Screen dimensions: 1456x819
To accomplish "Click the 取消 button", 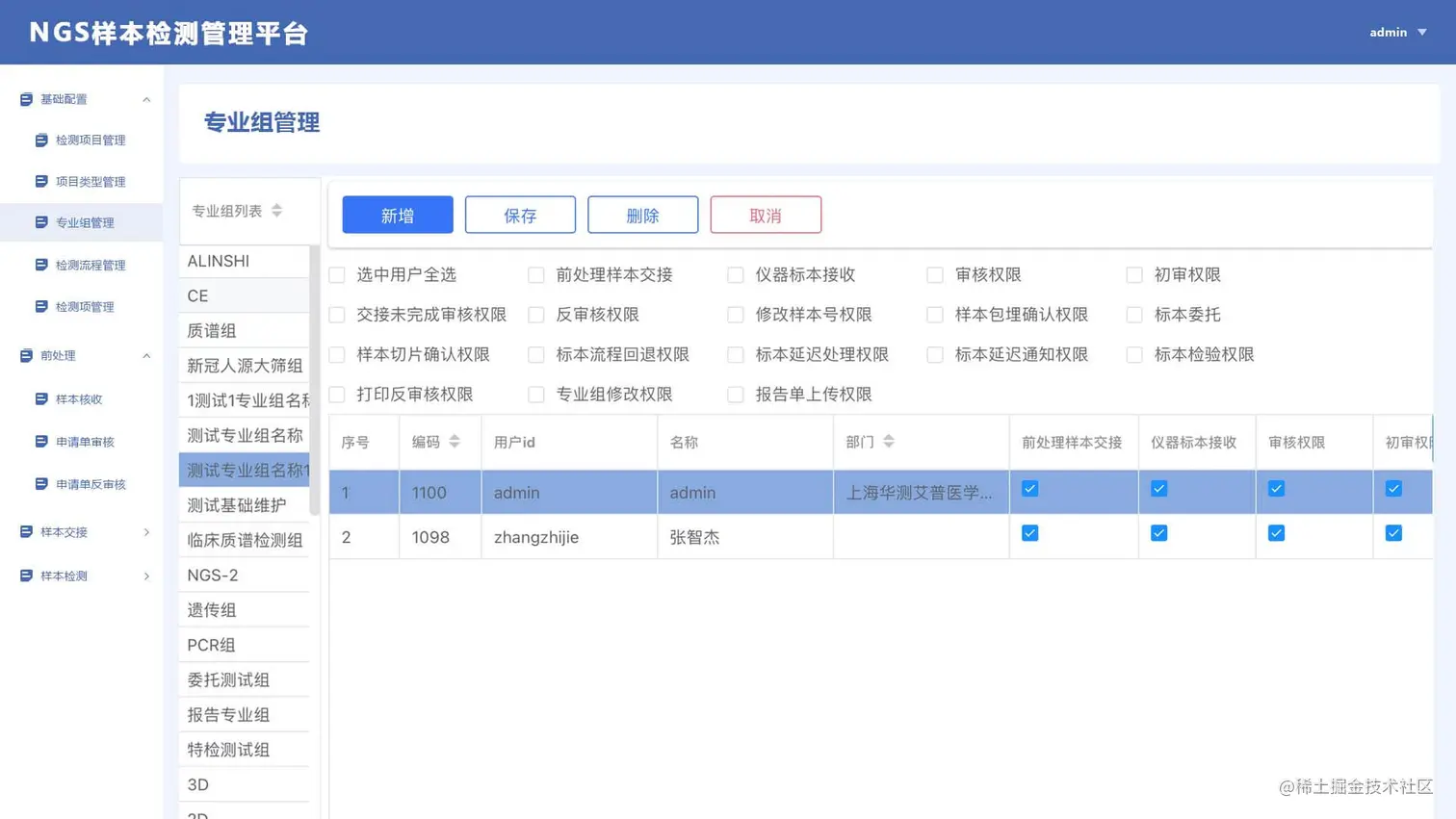I will click(x=765, y=214).
